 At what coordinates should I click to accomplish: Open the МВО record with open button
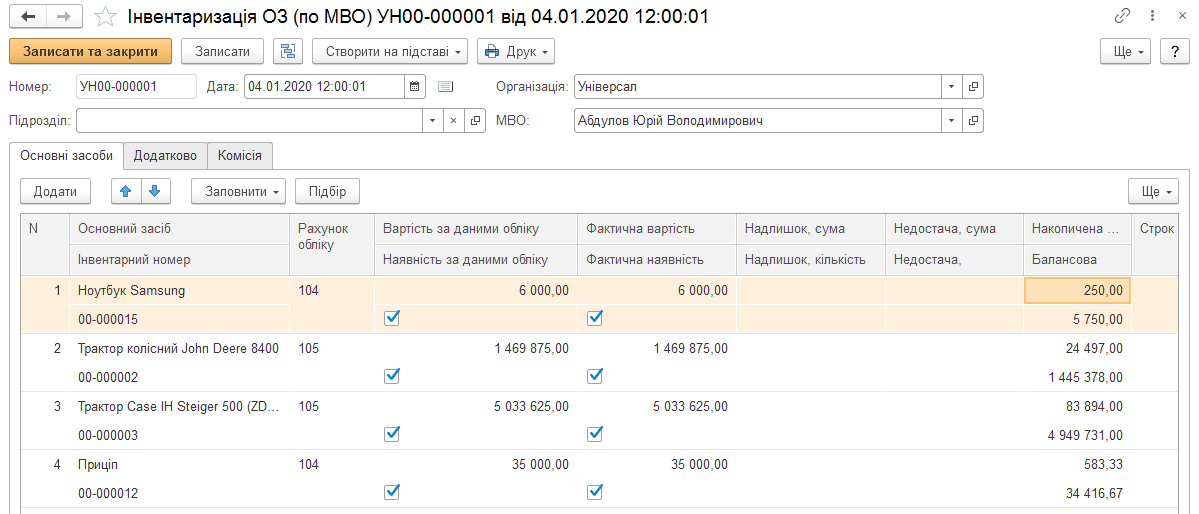click(x=973, y=121)
